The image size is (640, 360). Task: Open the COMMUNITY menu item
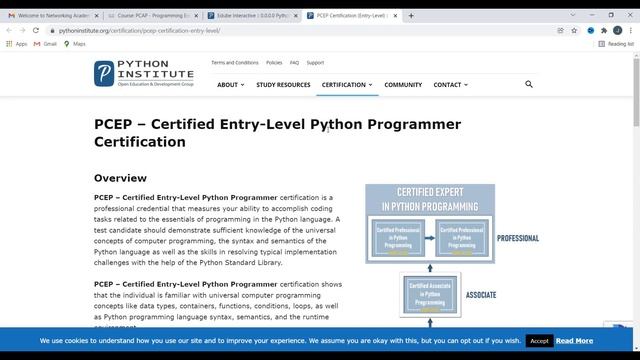click(x=403, y=85)
